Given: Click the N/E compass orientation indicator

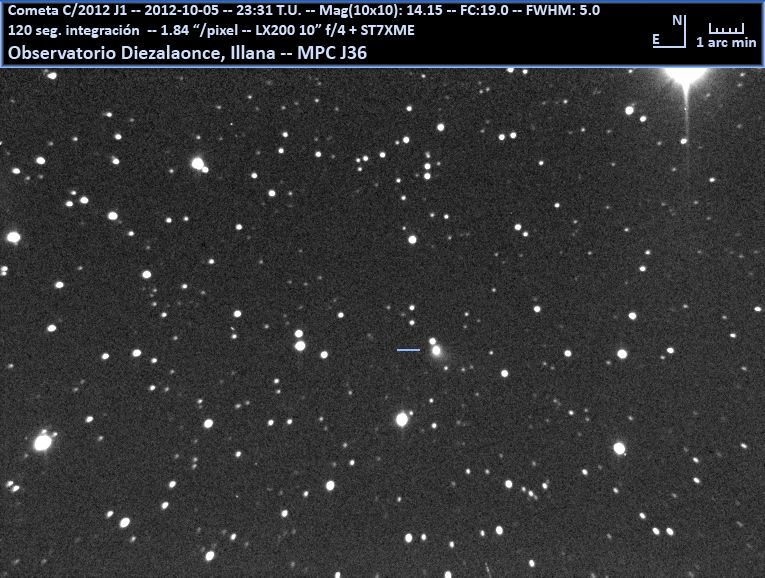Looking at the screenshot, I should click(x=669, y=31).
